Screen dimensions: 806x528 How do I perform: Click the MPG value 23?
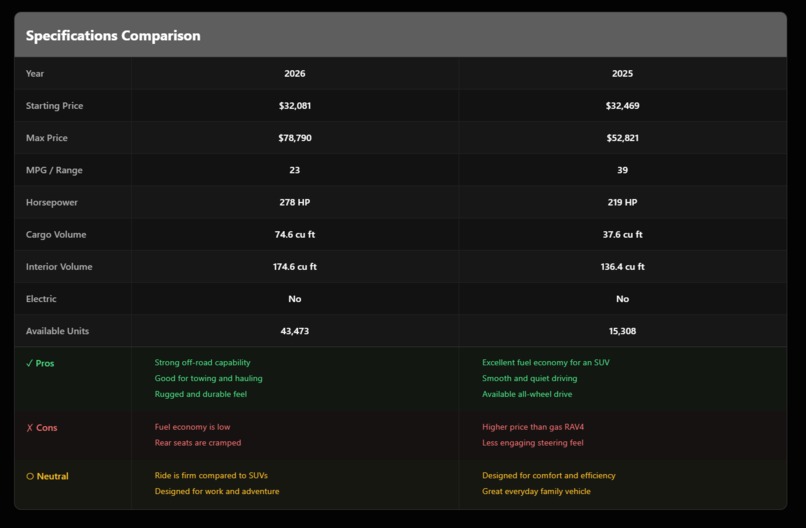[295, 170]
